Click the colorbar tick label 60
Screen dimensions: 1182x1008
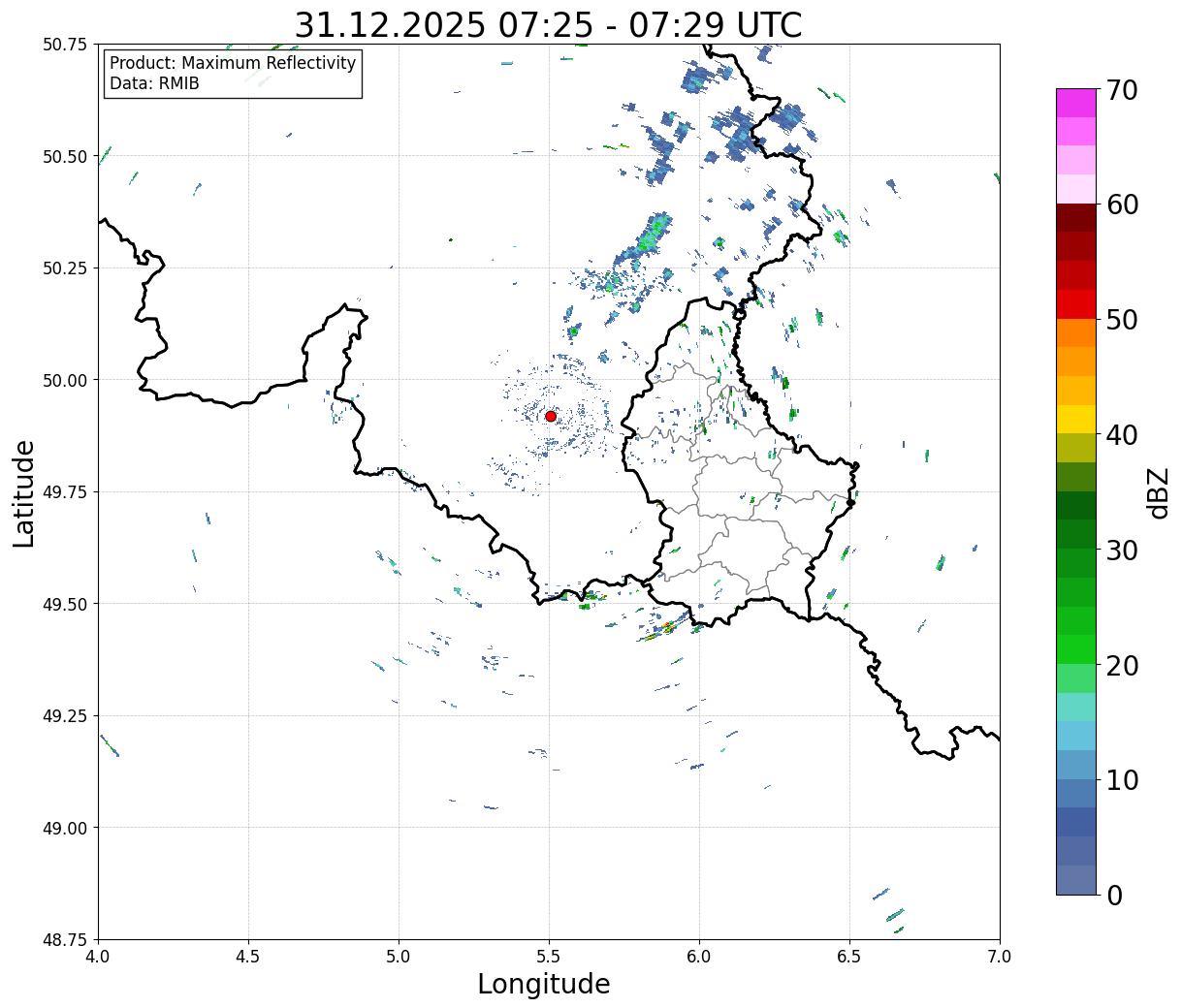pos(1121,205)
